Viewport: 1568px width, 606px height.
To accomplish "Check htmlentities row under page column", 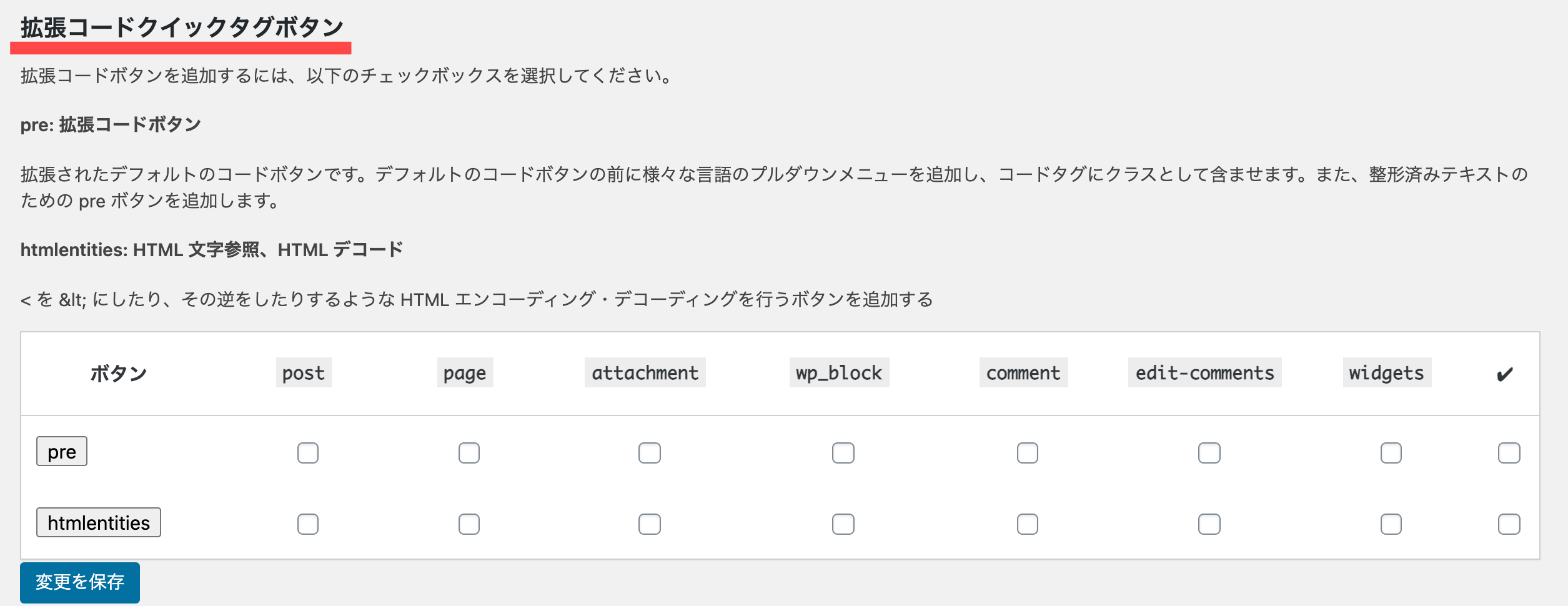I will [469, 524].
